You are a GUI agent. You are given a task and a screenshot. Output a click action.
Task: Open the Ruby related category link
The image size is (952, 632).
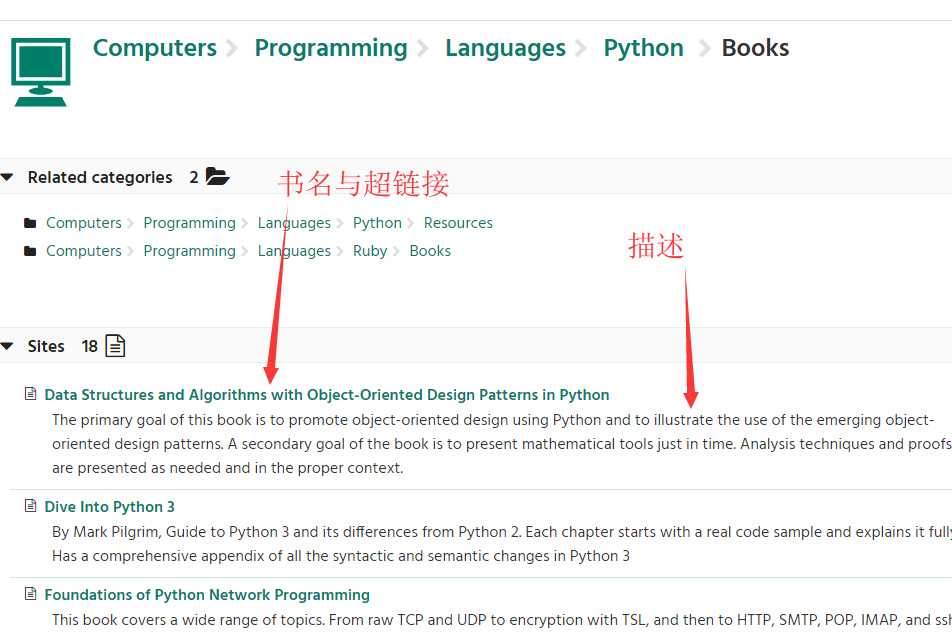pyautogui.click(x=370, y=251)
